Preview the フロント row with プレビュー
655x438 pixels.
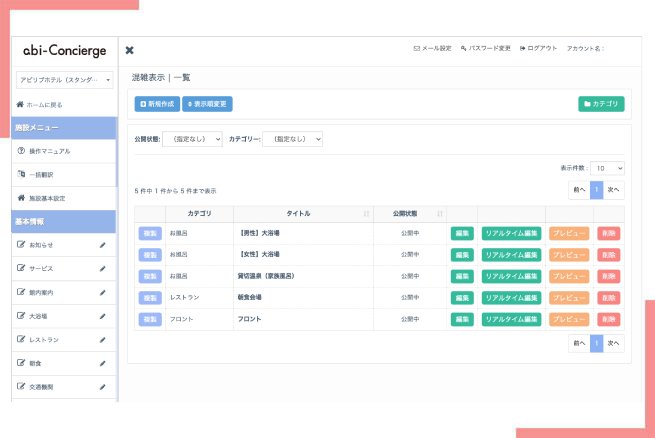pyautogui.click(x=569, y=319)
